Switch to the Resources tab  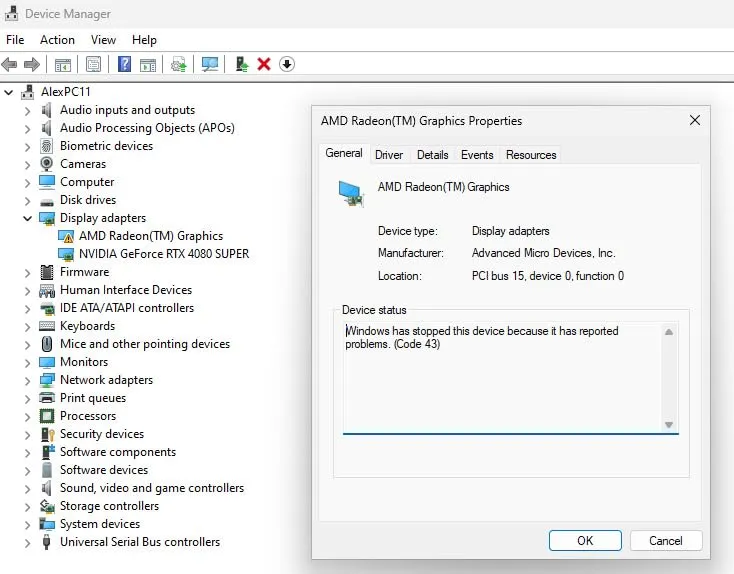coord(531,155)
